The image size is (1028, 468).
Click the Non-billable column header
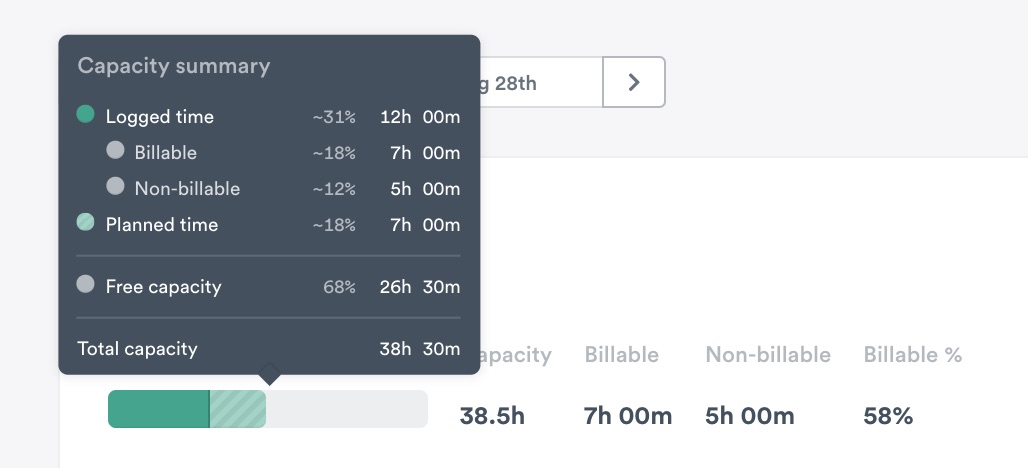point(768,354)
